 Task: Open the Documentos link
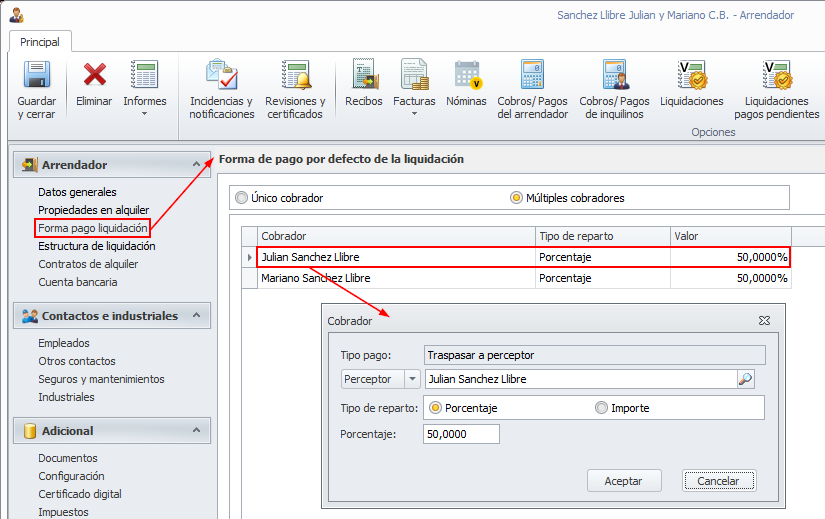coord(68,458)
